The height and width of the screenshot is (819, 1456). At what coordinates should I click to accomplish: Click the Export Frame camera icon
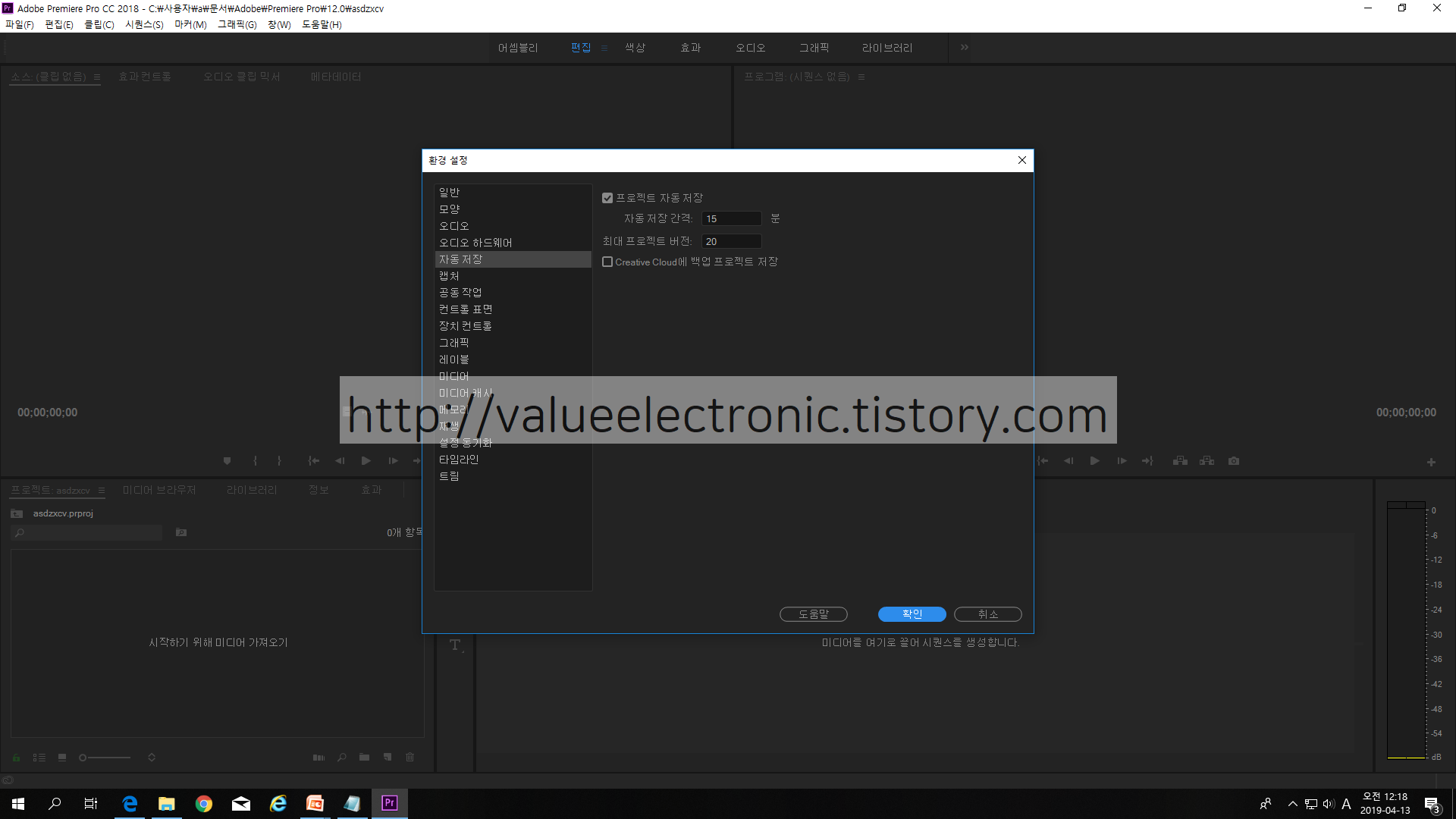(1234, 461)
